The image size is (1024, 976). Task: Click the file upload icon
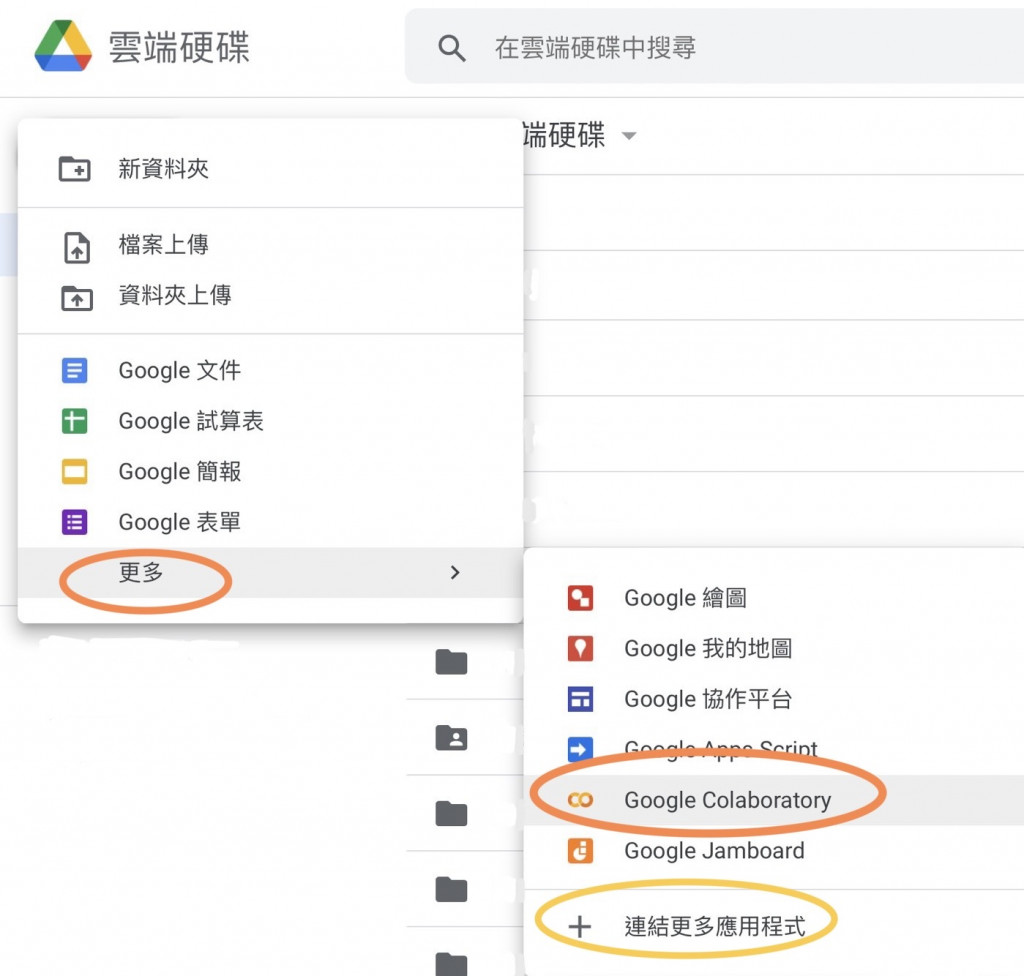pyautogui.click(x=76, y=248)
